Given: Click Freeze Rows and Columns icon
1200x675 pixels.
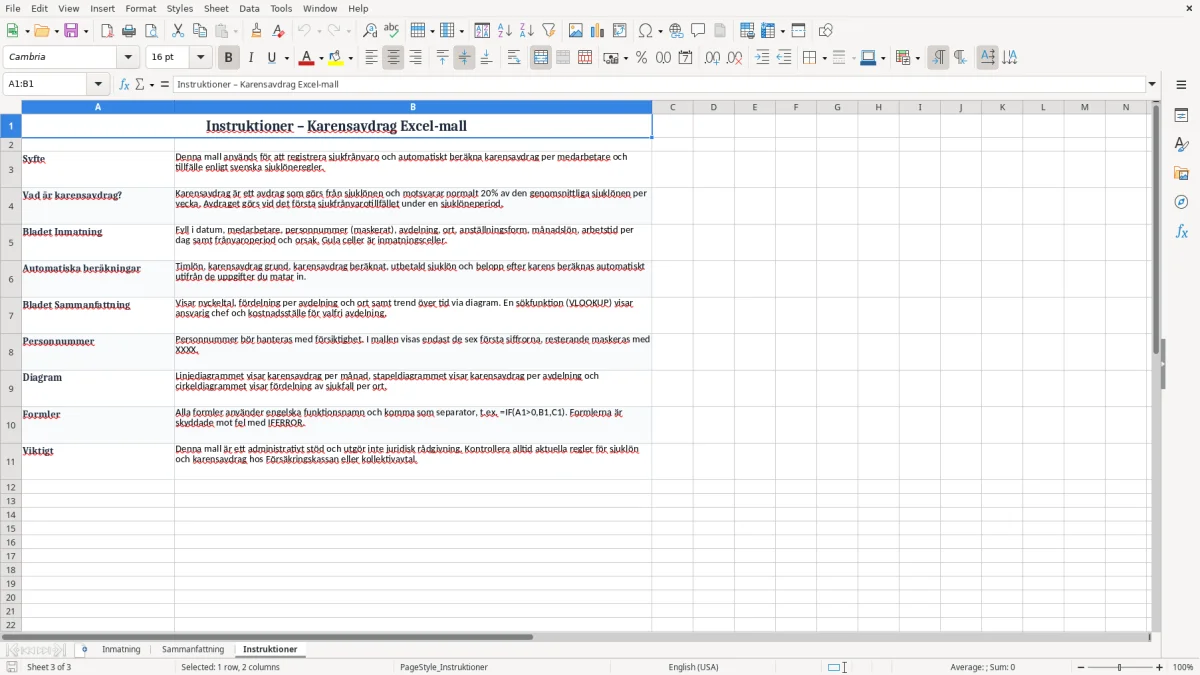Looking at the screenshot, I should tap(769, 31).
